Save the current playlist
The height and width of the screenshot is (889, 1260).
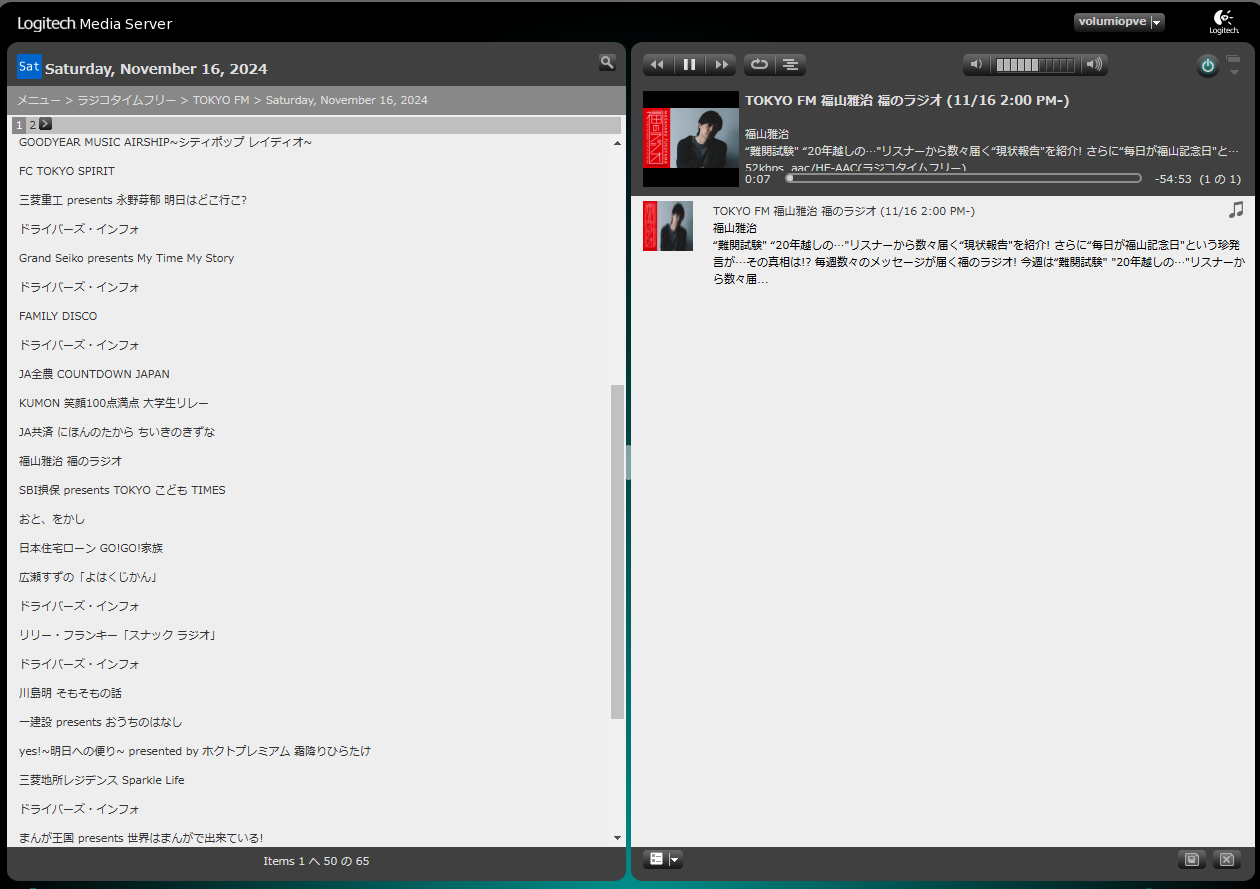coord(1191,859)
